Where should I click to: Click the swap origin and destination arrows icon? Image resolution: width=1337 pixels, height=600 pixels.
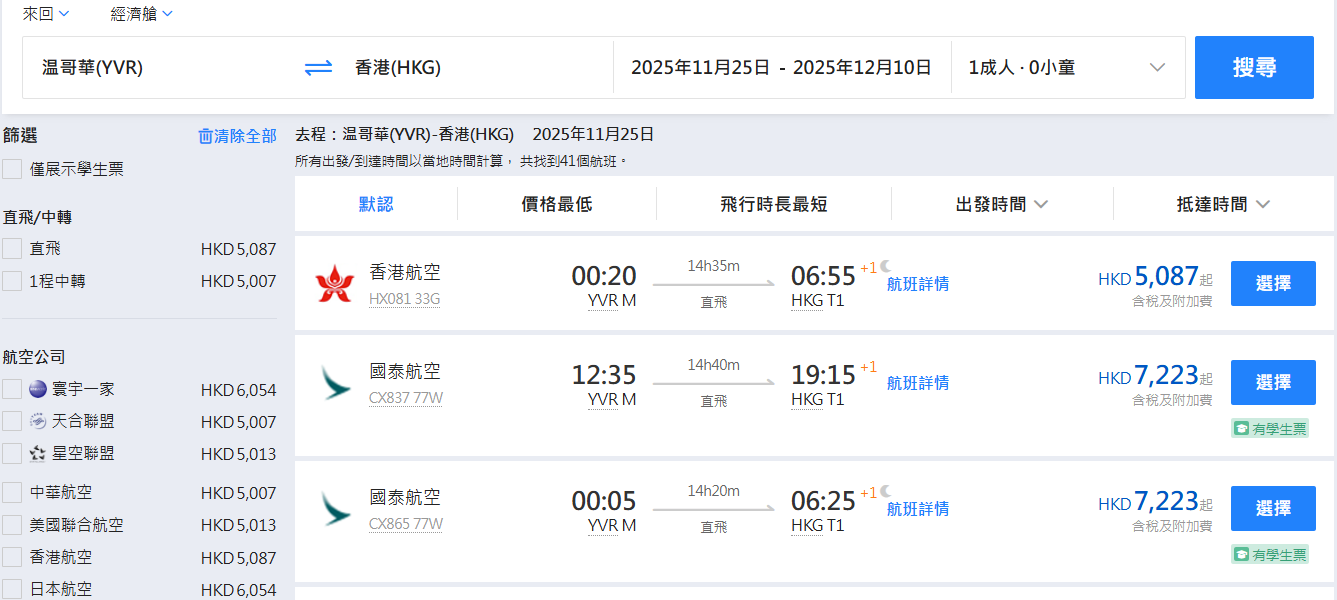[x=318, y=68]
